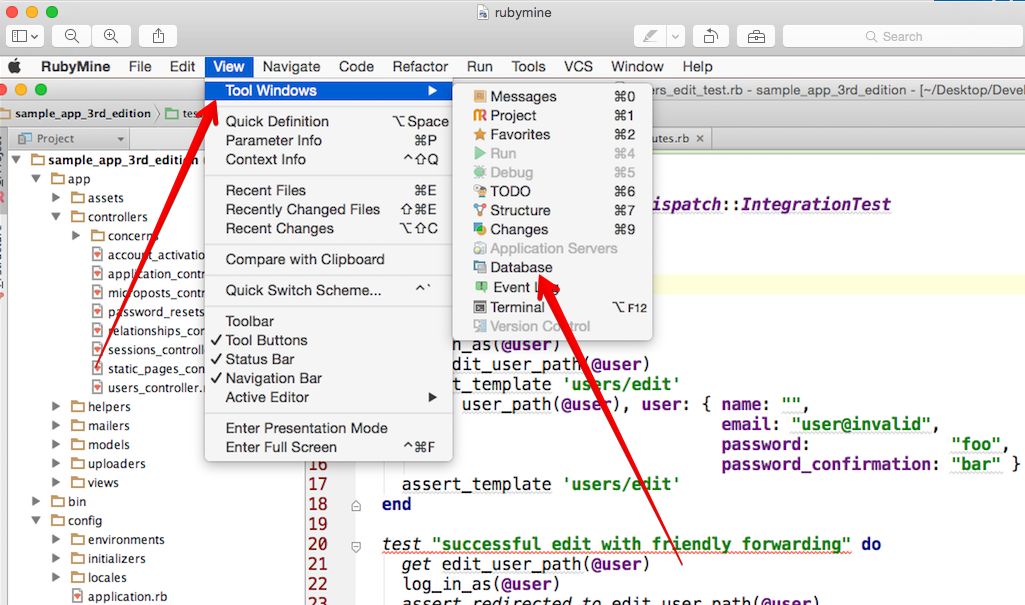This screenshot has width=1025, height=605.
Task: Open the Terminal tool window
Action: pos(552,307)
